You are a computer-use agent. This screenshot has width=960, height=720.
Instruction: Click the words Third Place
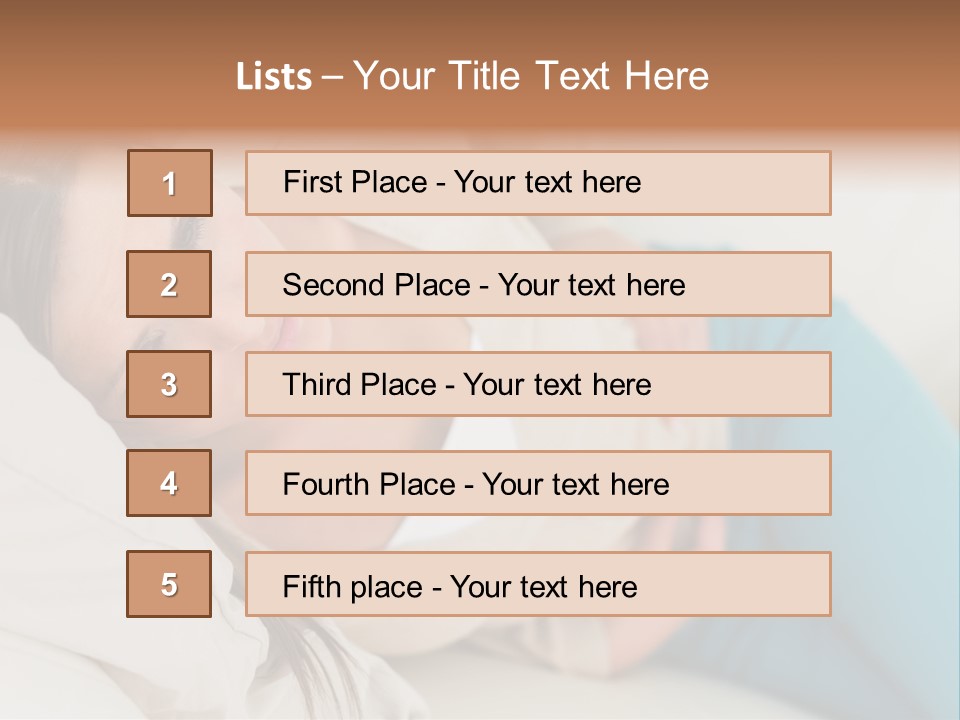[x=359, y=385]
